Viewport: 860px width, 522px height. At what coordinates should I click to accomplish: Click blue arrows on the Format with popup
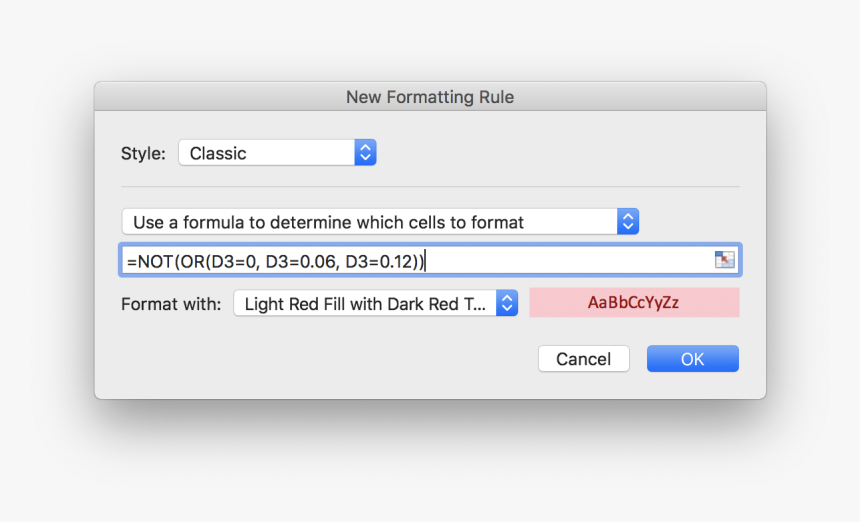coord(507,303)
